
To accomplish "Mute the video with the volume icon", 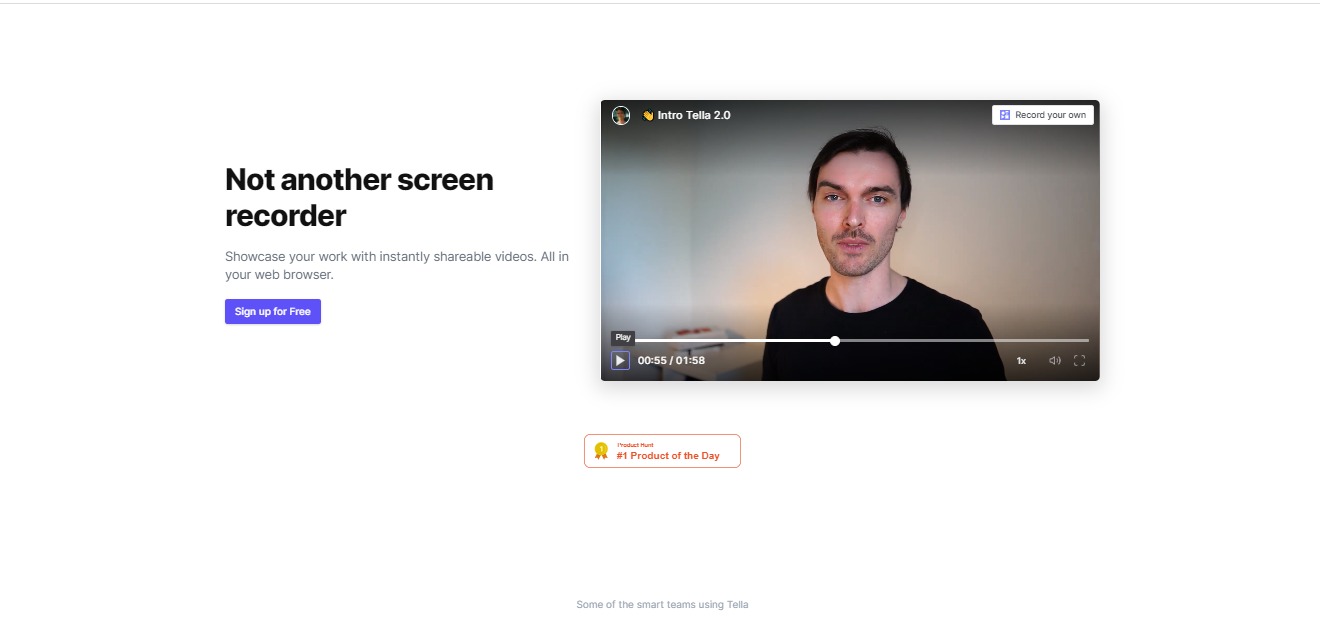I will coord(1054,361).
